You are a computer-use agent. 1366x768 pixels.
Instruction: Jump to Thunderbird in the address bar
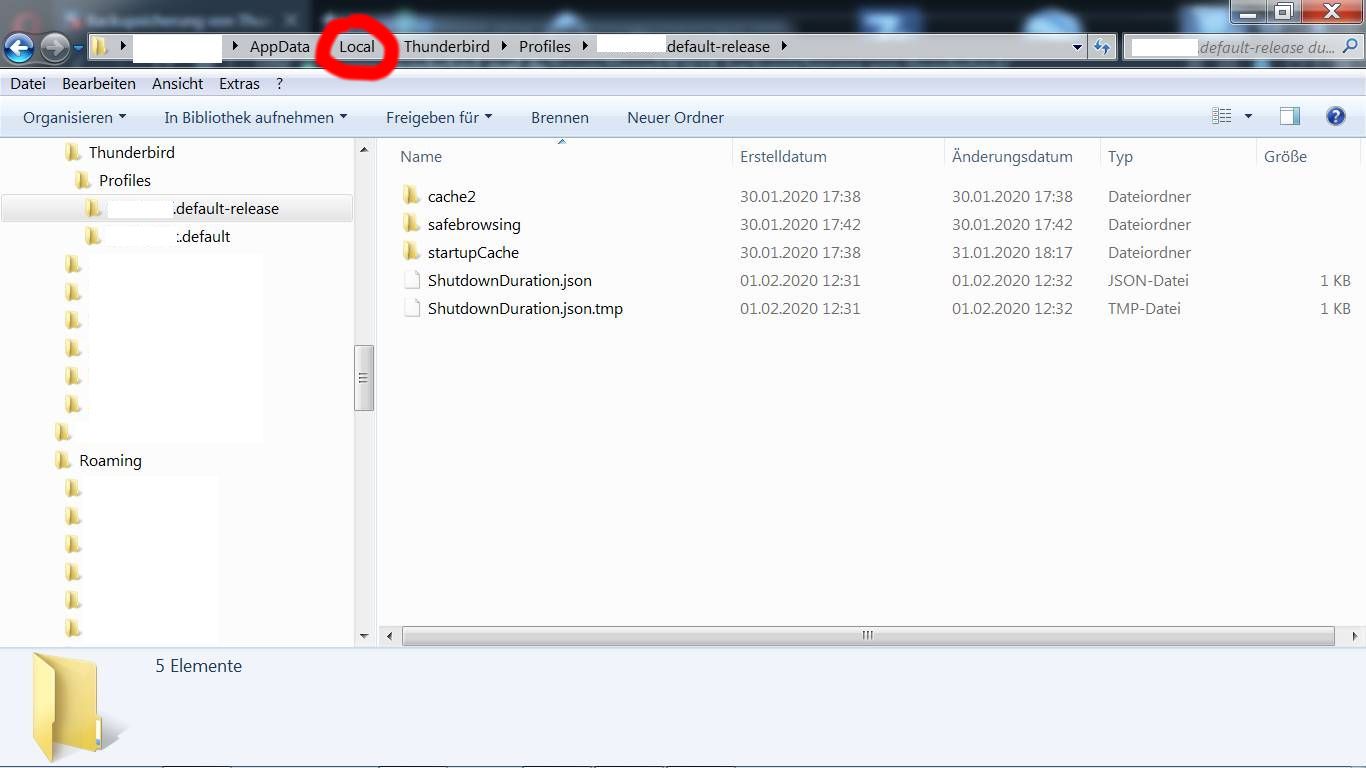point(447,46)
